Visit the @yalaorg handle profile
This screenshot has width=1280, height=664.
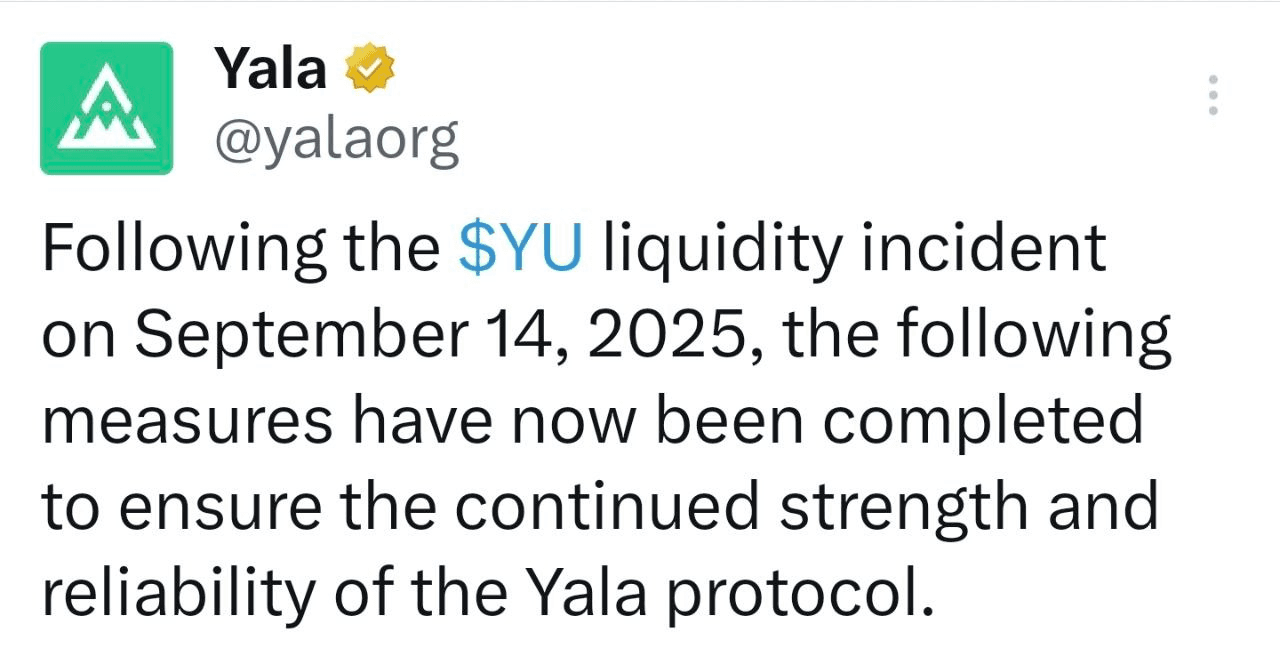click(x=337, y=139)
